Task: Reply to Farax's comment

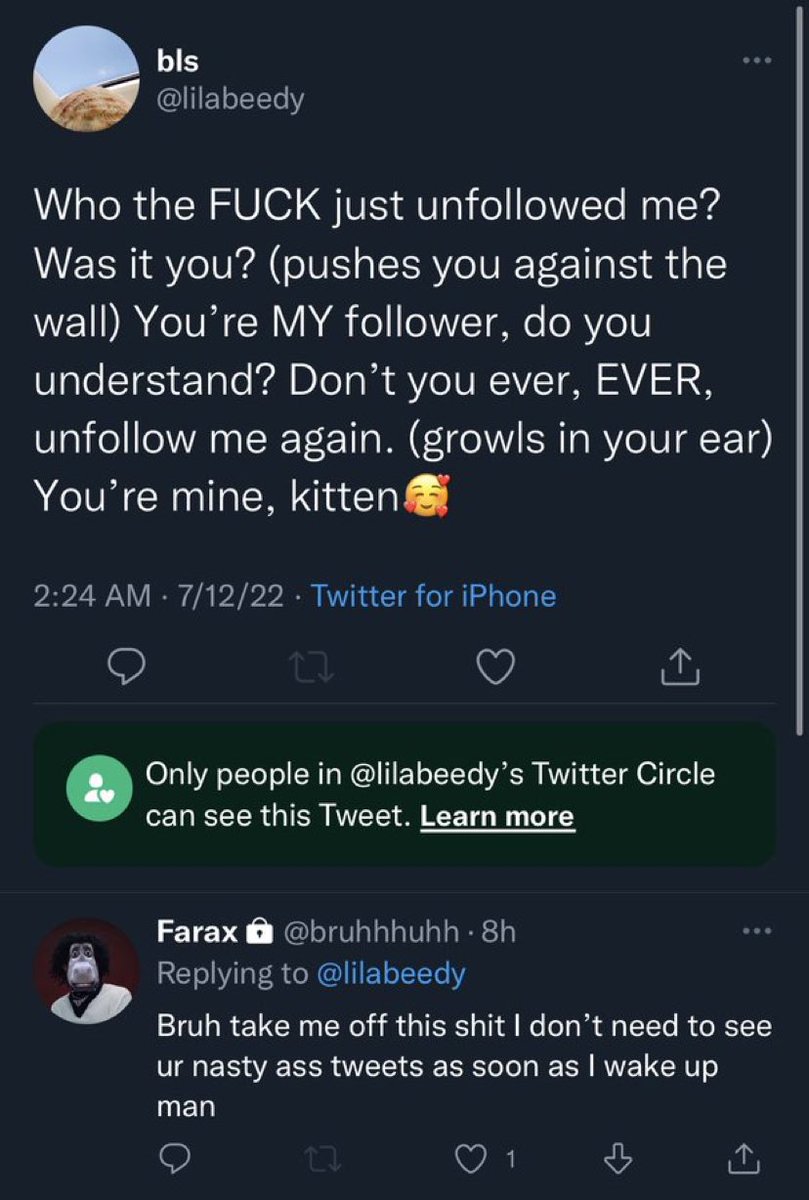Action: pyautogui.click(x=175, y=1158)
